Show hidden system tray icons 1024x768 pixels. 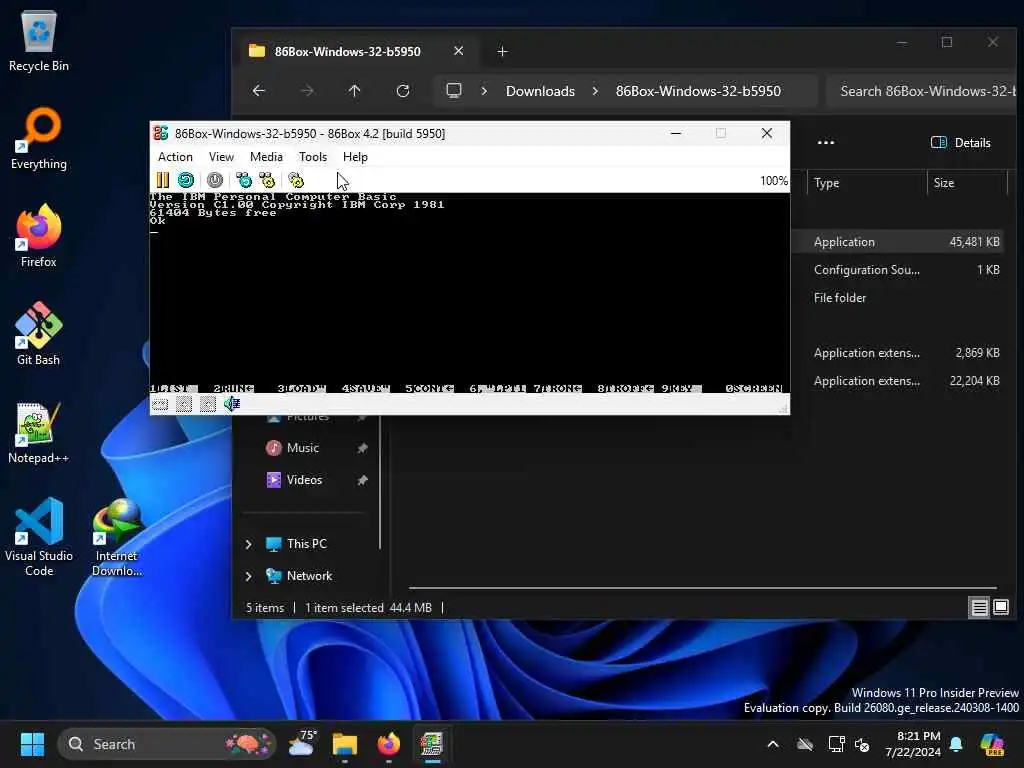click(773, 744)
